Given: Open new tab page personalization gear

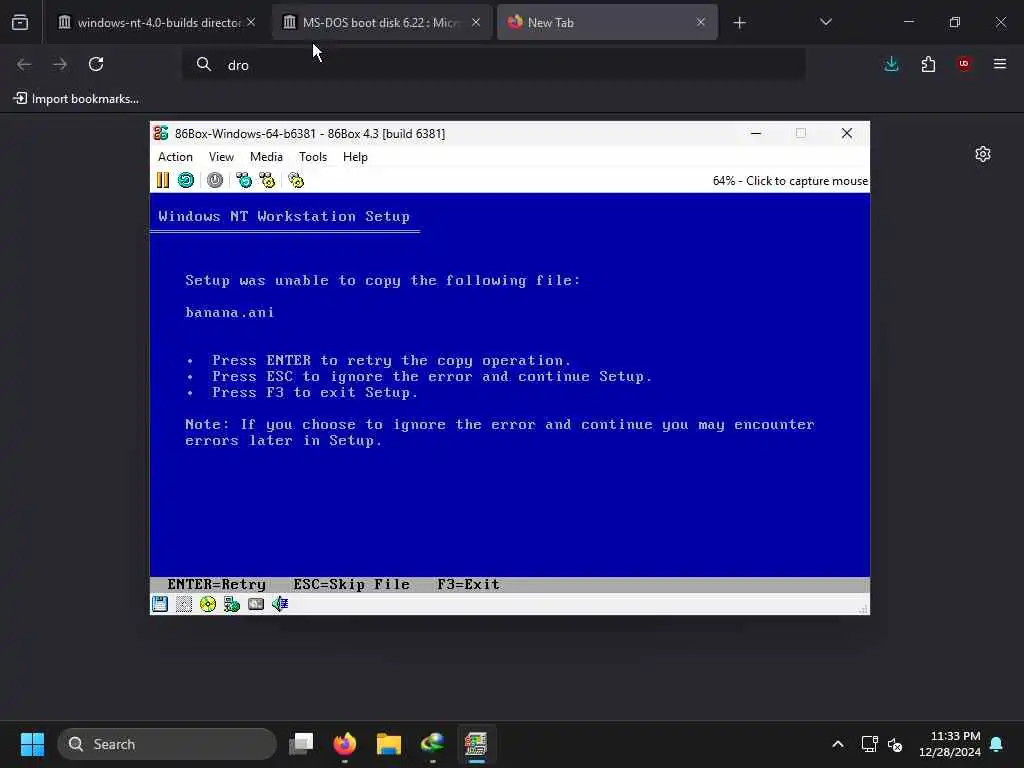Looking at the screenshot, I should coord(983,154).
